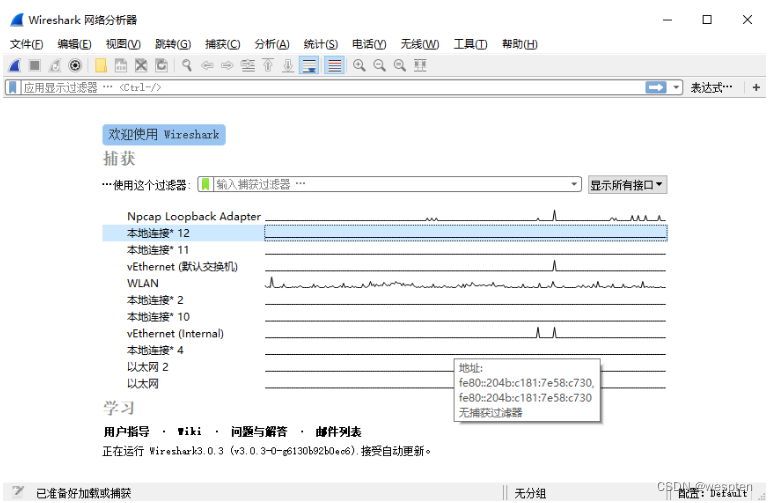Click the resize columns to fit icon
Screen dimensions: 768x503
[420, 65]
